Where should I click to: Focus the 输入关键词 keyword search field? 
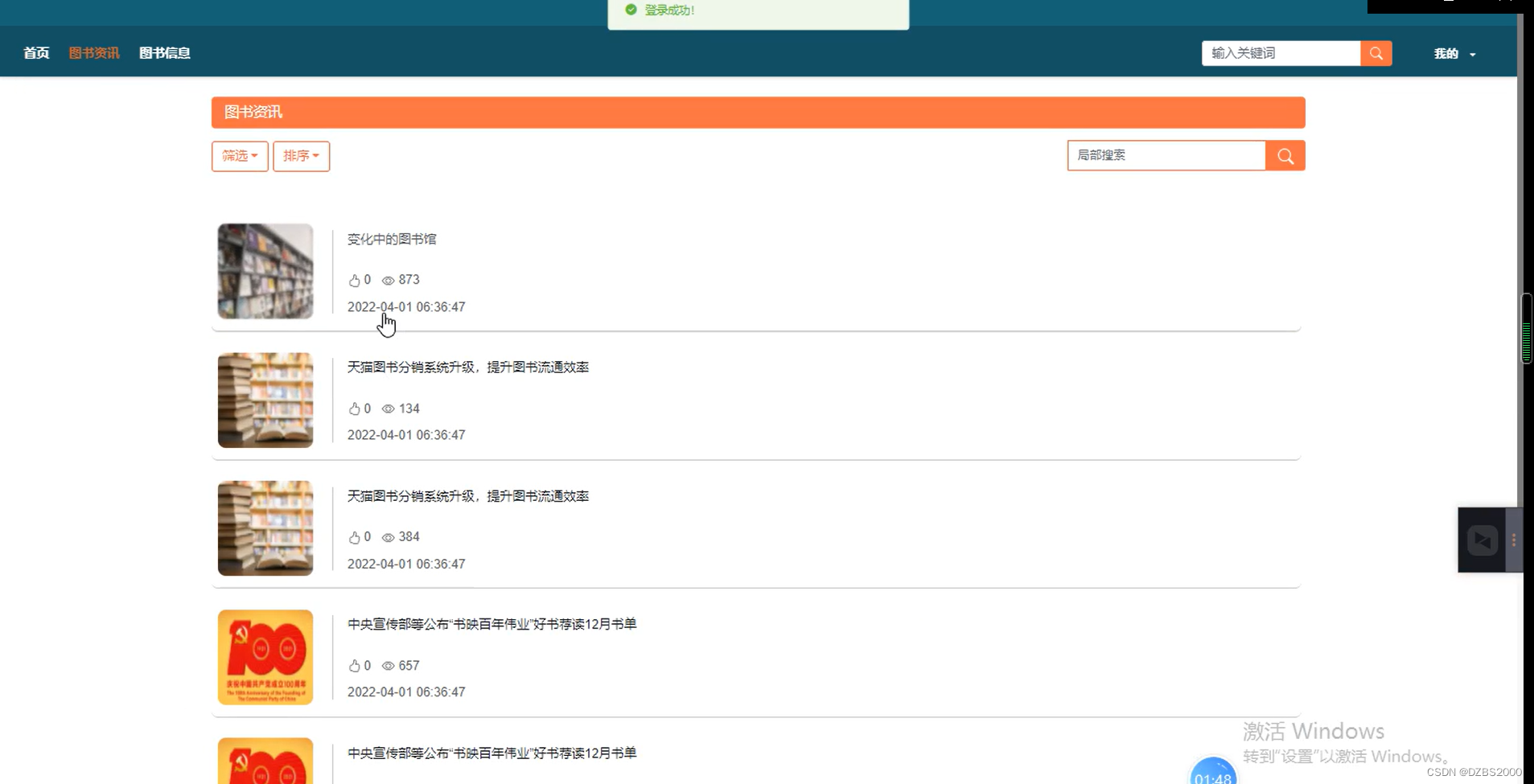1281,53
